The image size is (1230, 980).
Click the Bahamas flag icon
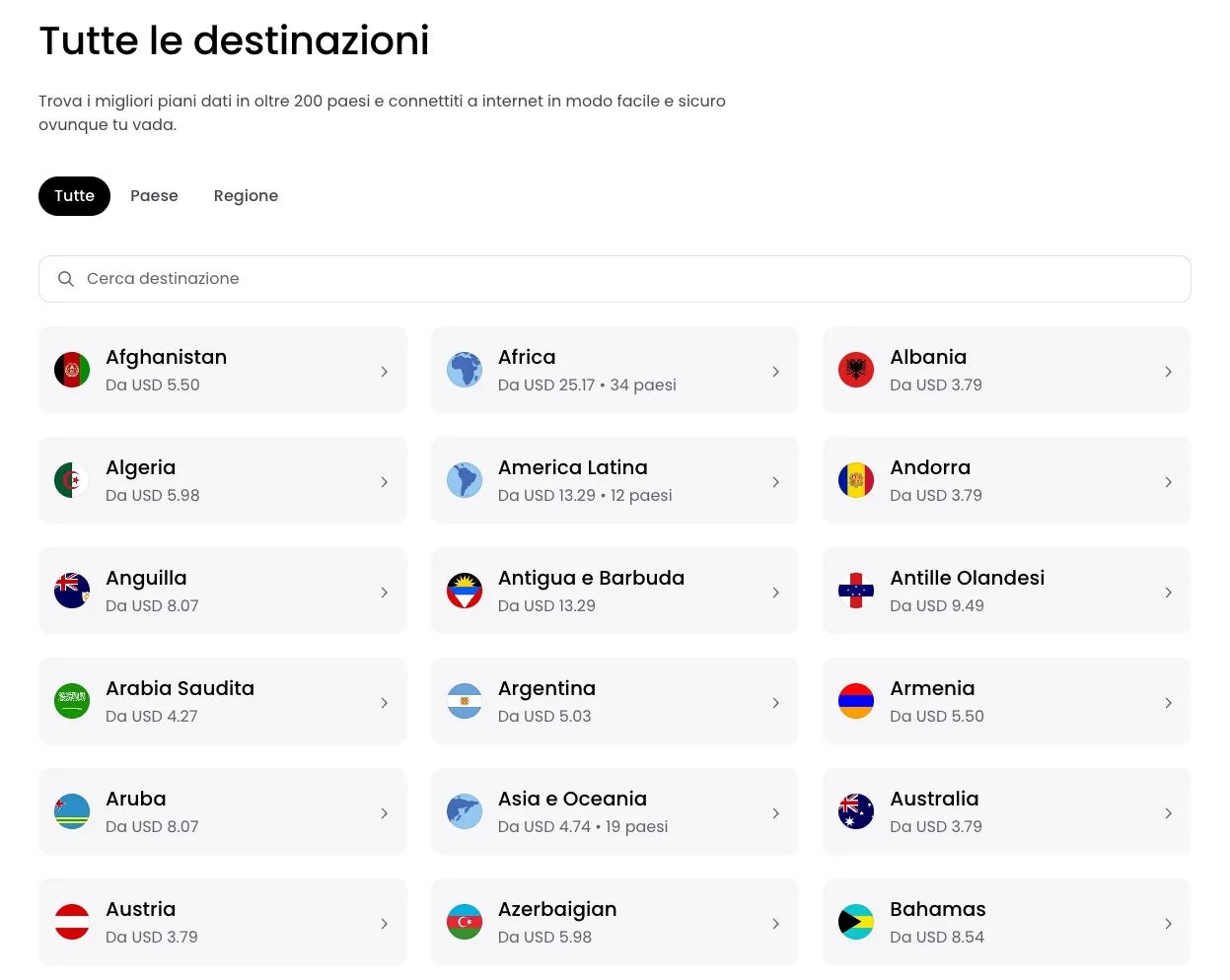[855, 922]
